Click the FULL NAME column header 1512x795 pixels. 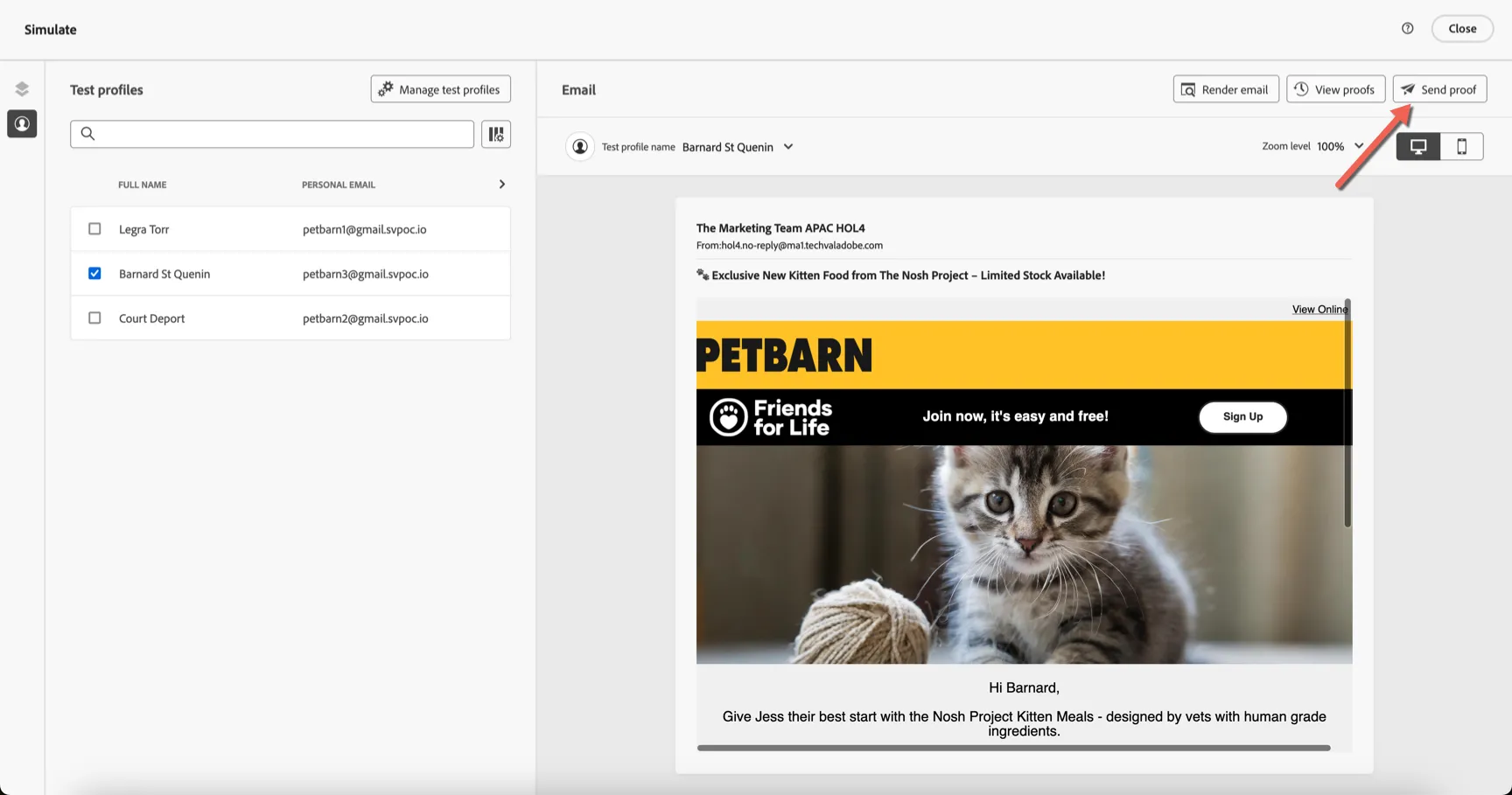(x=143, y=185)
